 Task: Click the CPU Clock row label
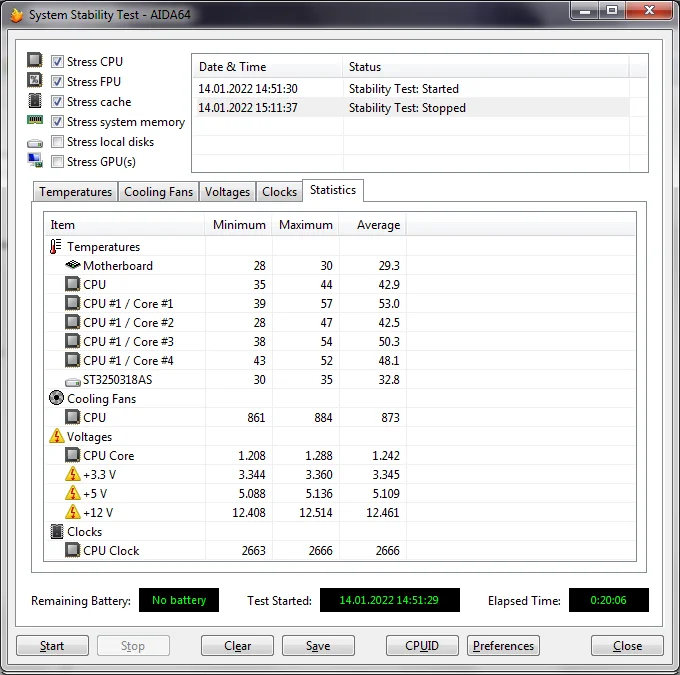point(111,550)
